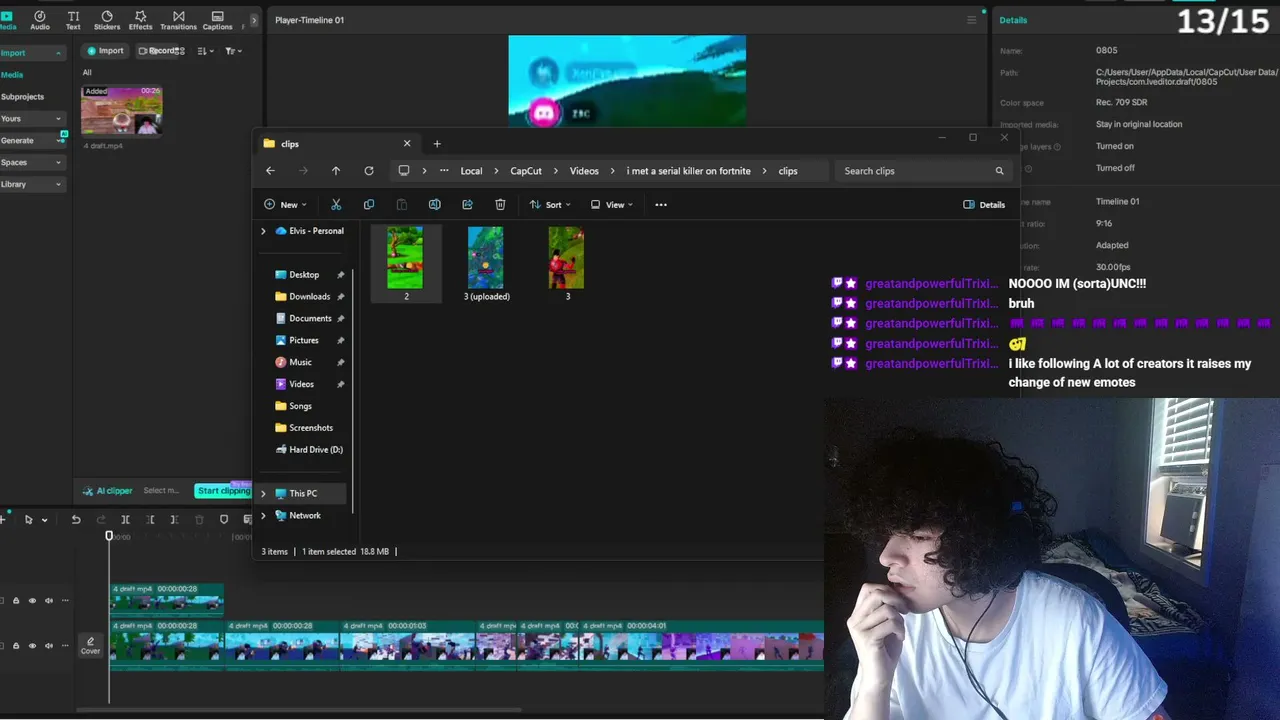1280x720 pixels.
Task: Open more options for upper overlay track
Action: pyautogui.click(x=66, y=601)
